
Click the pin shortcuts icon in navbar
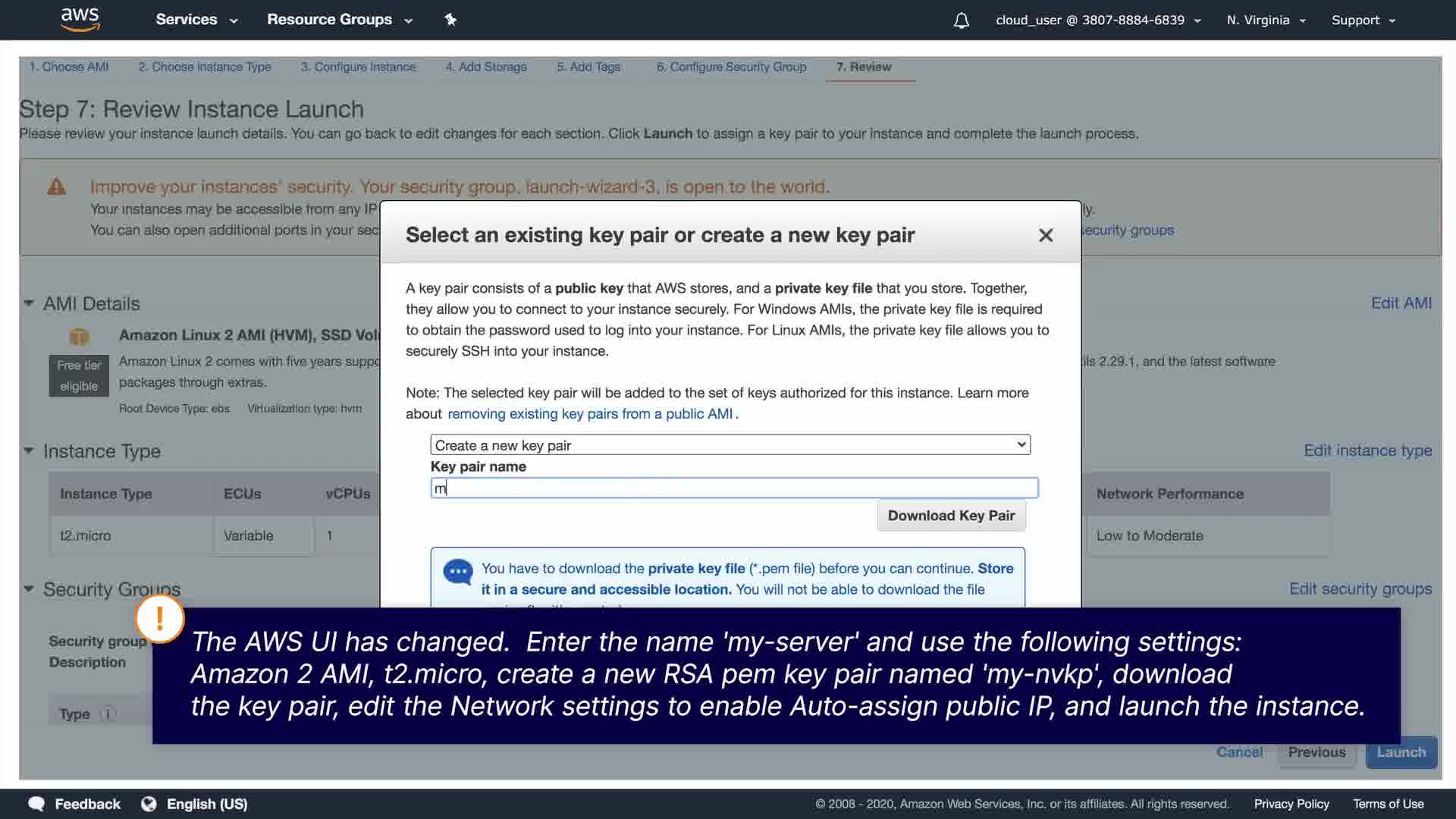450,20
